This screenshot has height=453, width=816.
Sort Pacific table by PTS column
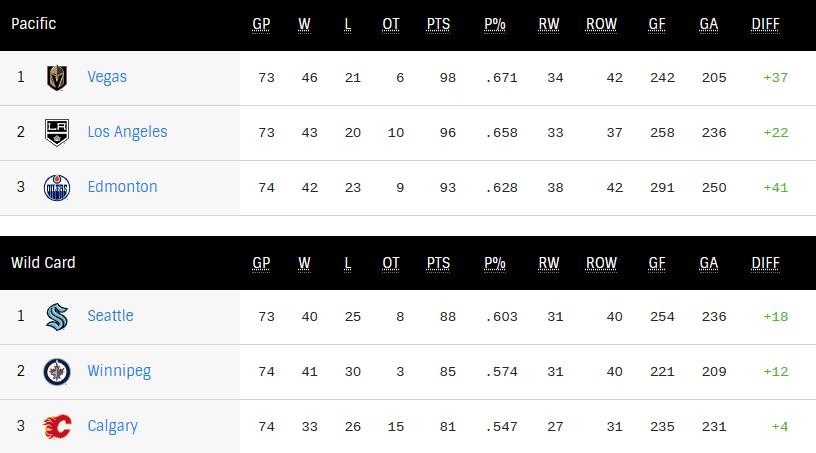coord(438,24)
